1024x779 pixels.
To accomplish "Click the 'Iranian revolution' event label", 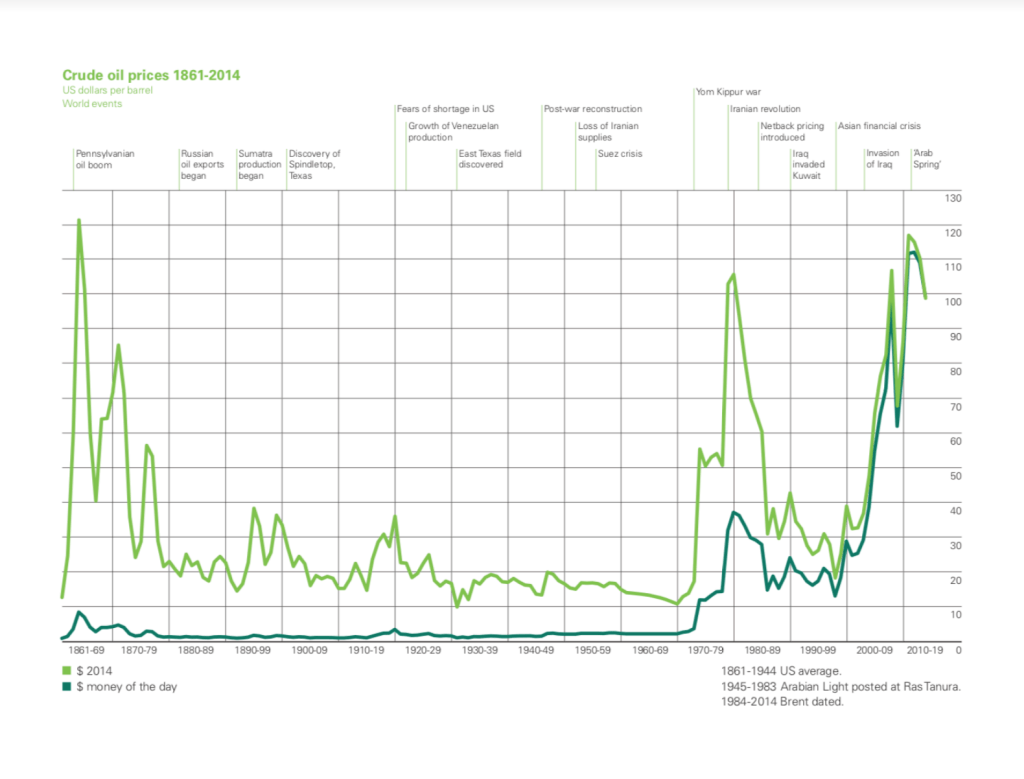I will pos(765,108).
